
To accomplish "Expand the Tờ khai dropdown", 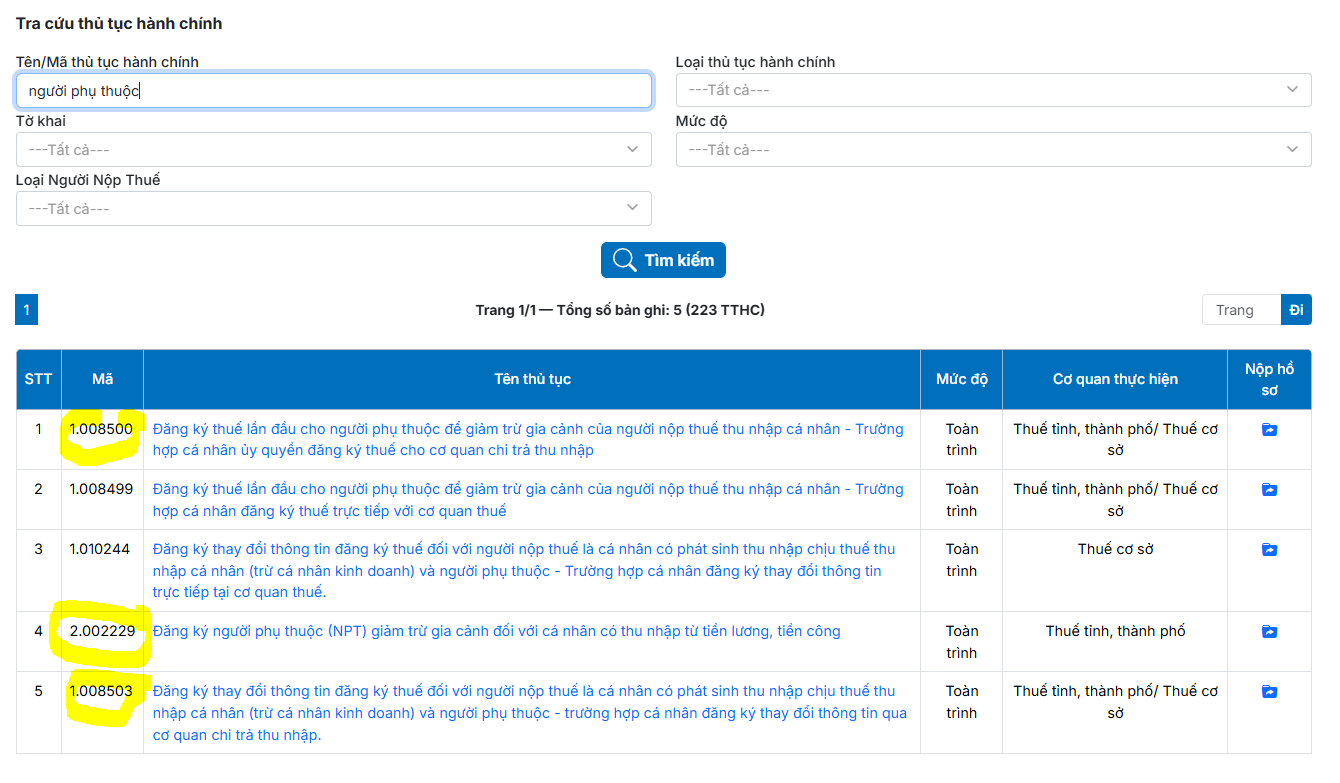I will (x=333, y=150).
